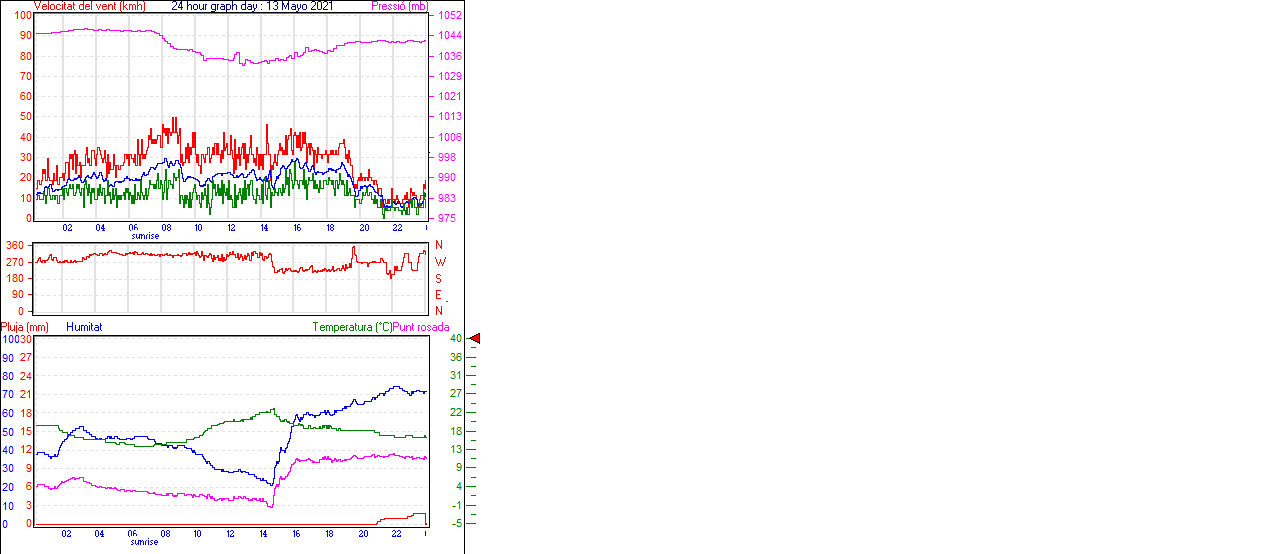Click the graph title showing 13 Mayo 2021
The image size is (1280, 554).
point(252,6)
